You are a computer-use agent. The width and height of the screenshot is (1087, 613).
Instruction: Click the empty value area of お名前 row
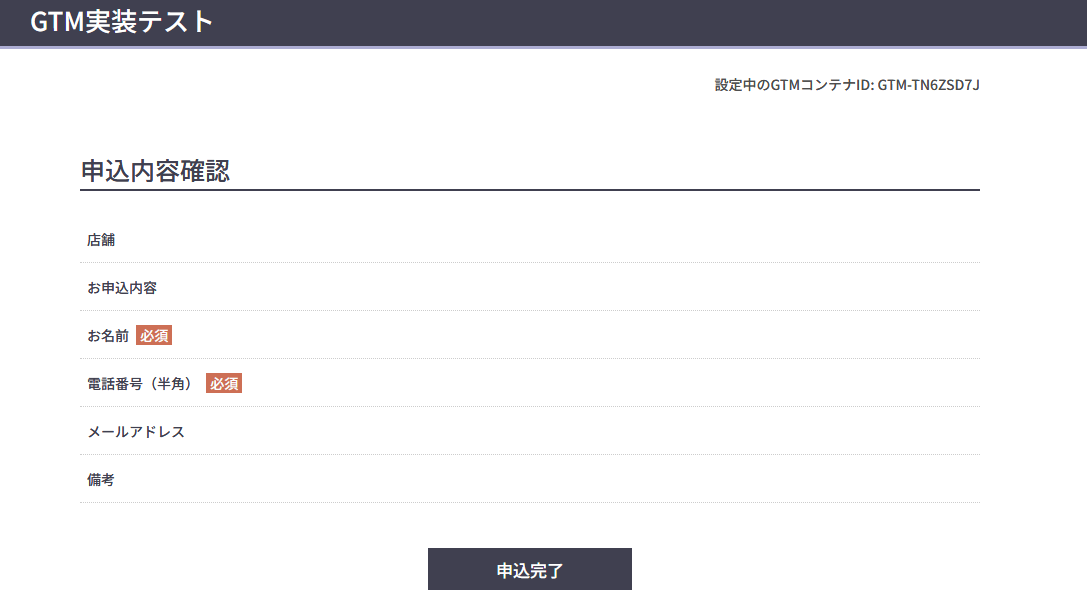(600, 336)
